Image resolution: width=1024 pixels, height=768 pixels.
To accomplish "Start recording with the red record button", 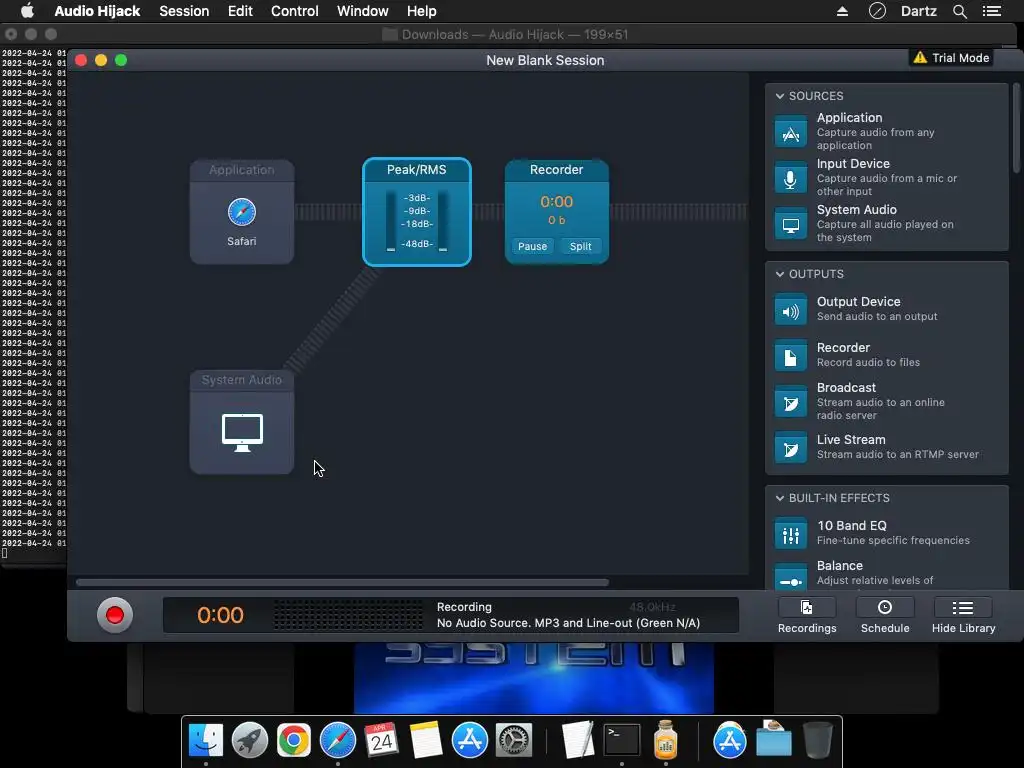I will (x=115, y=615).
